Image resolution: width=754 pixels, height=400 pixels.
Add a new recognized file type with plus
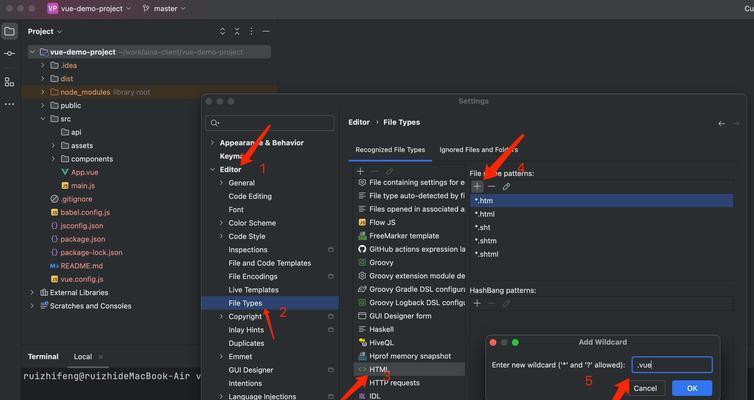point(360,171)
